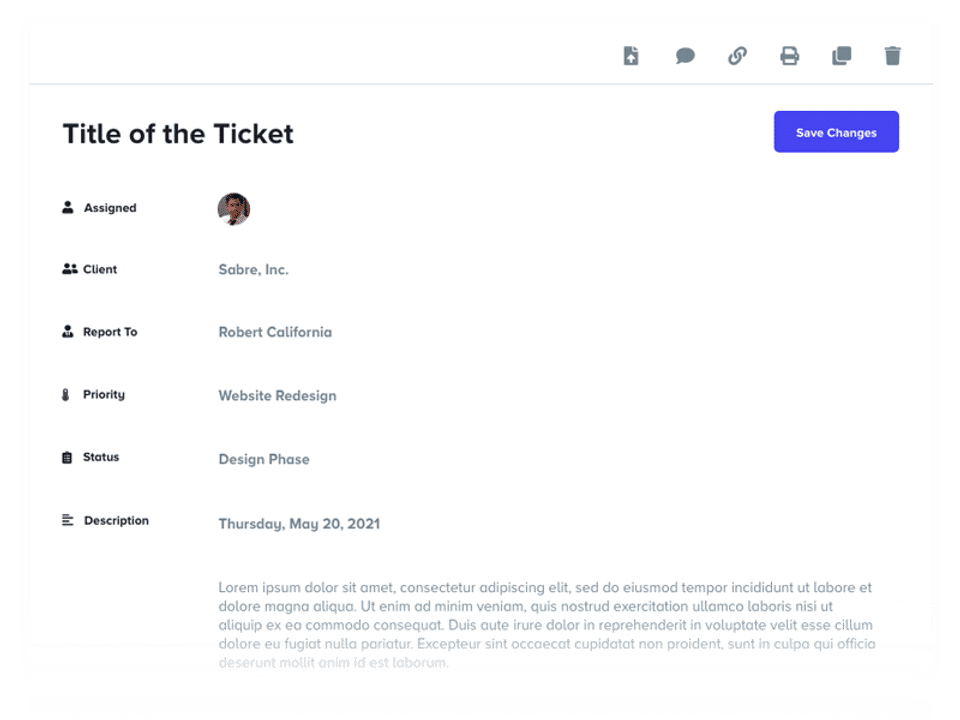Delete the ticket via trash icon
Screen dimensions: 960x720
coord(893,56)
